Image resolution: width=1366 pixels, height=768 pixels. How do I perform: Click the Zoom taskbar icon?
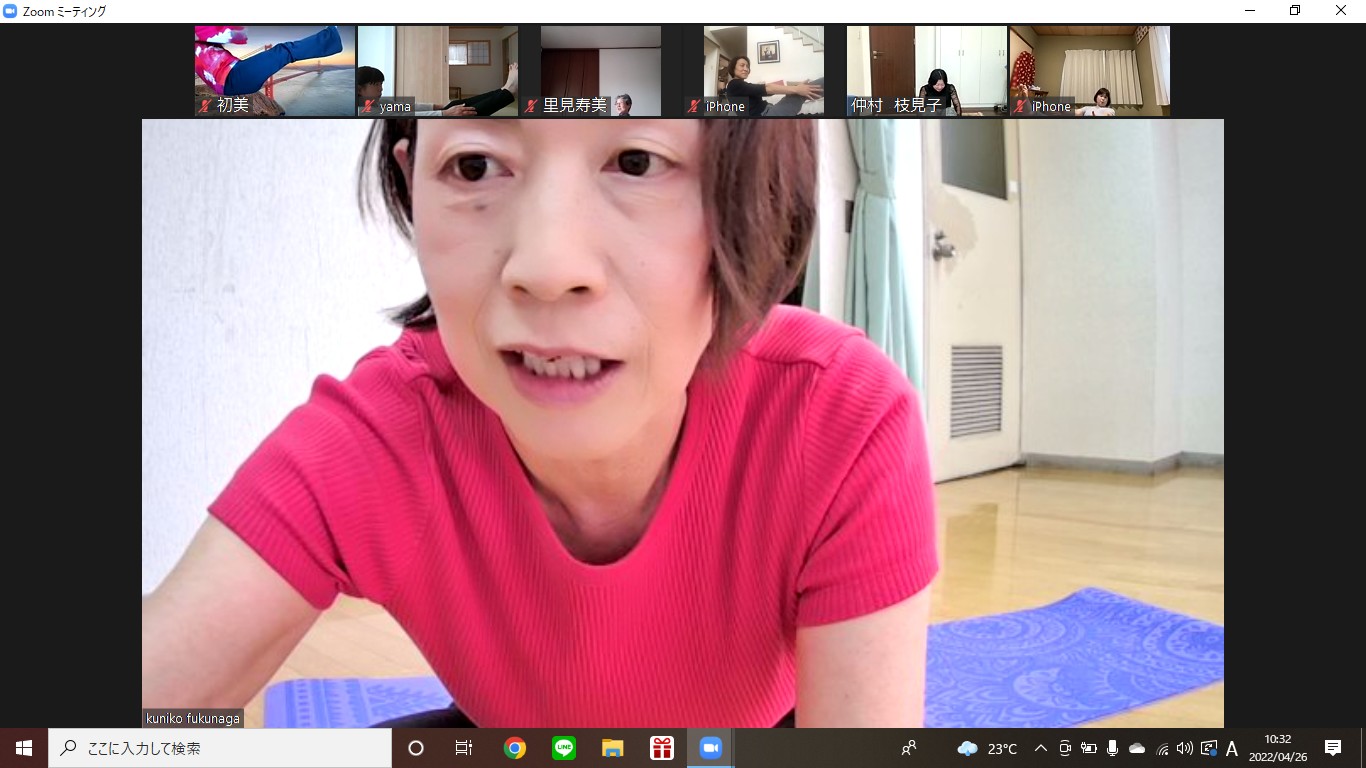click(711, 748)
